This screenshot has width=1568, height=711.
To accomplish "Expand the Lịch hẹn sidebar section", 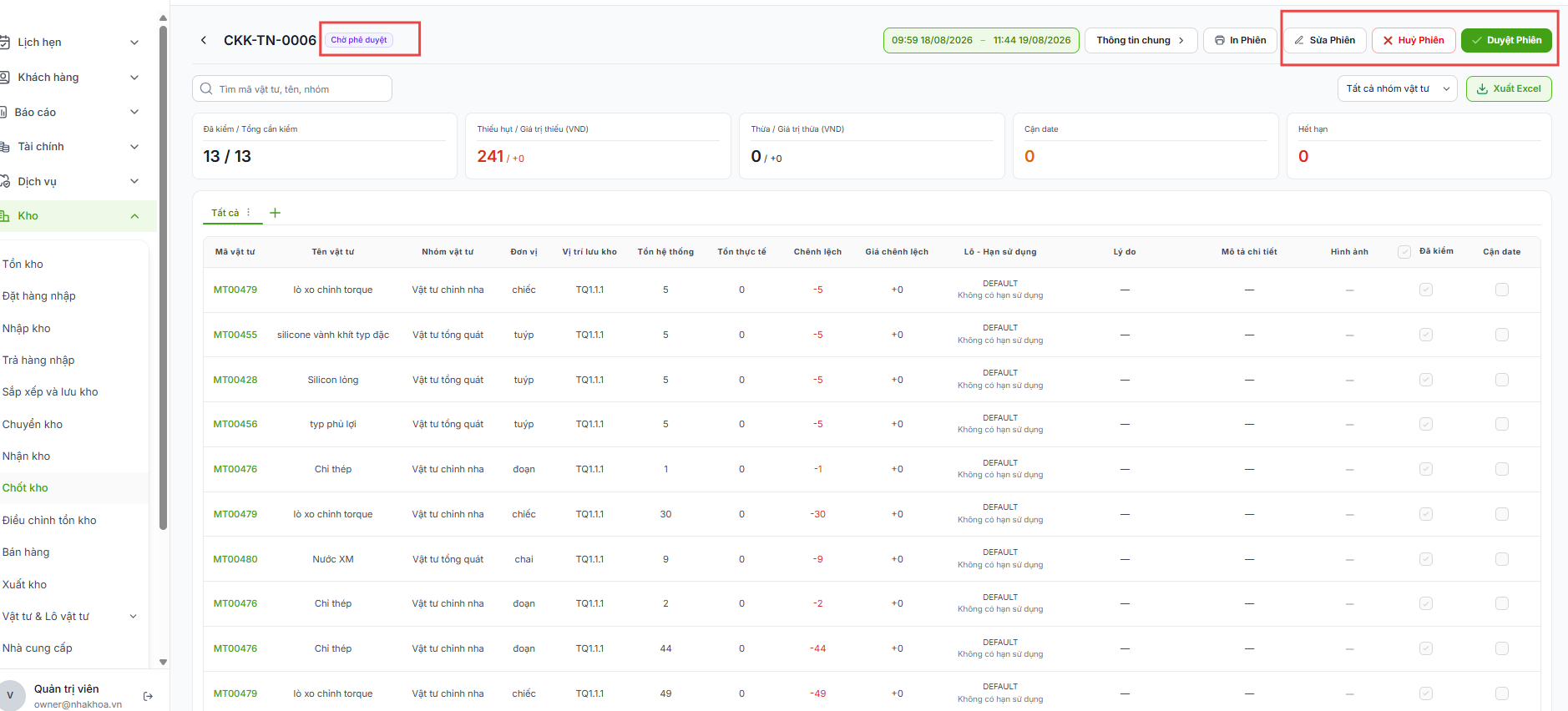I will (134, 43).
